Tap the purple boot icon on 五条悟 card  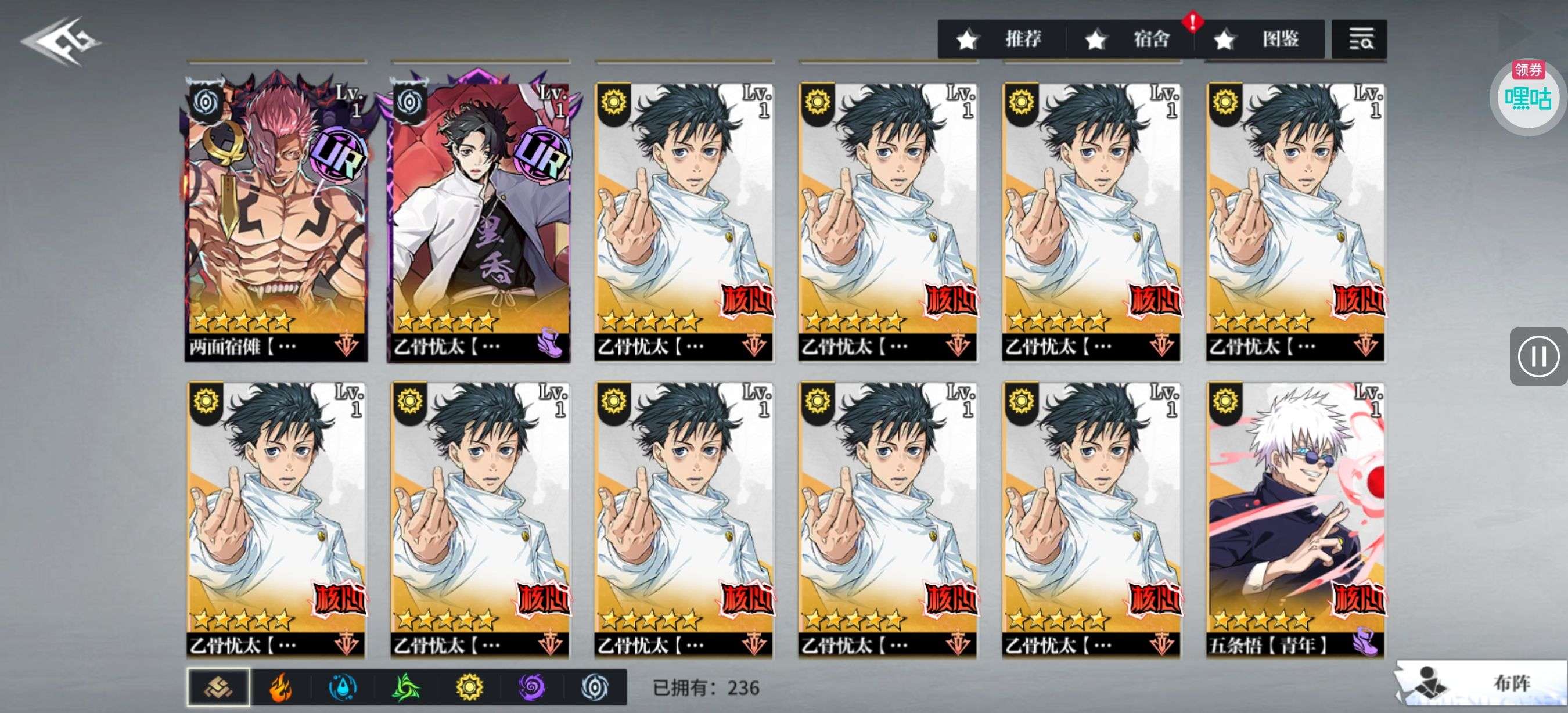[1366, 642]
